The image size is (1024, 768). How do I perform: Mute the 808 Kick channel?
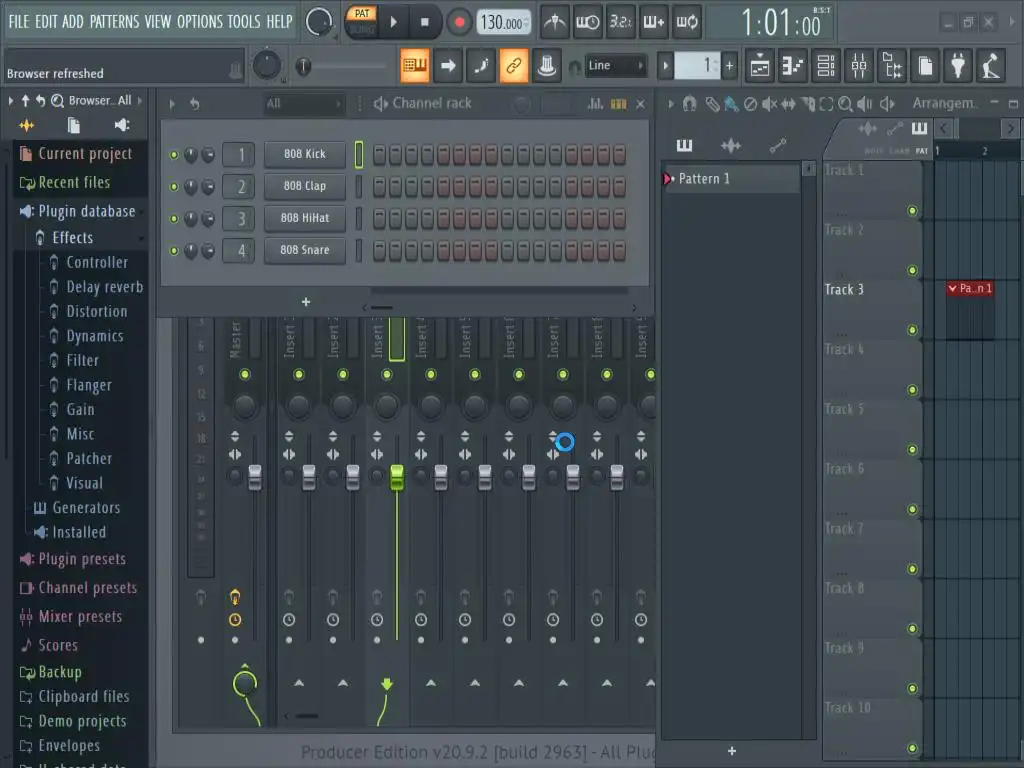coord(174,155)
